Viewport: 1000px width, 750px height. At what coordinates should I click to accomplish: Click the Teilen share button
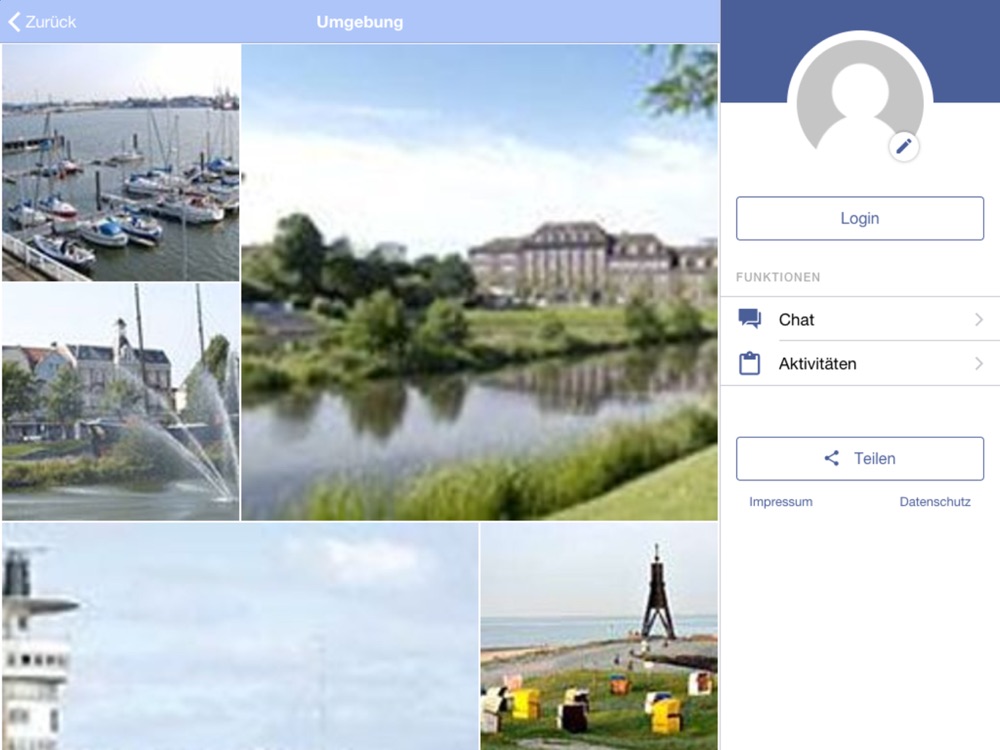tap(860, 459)
